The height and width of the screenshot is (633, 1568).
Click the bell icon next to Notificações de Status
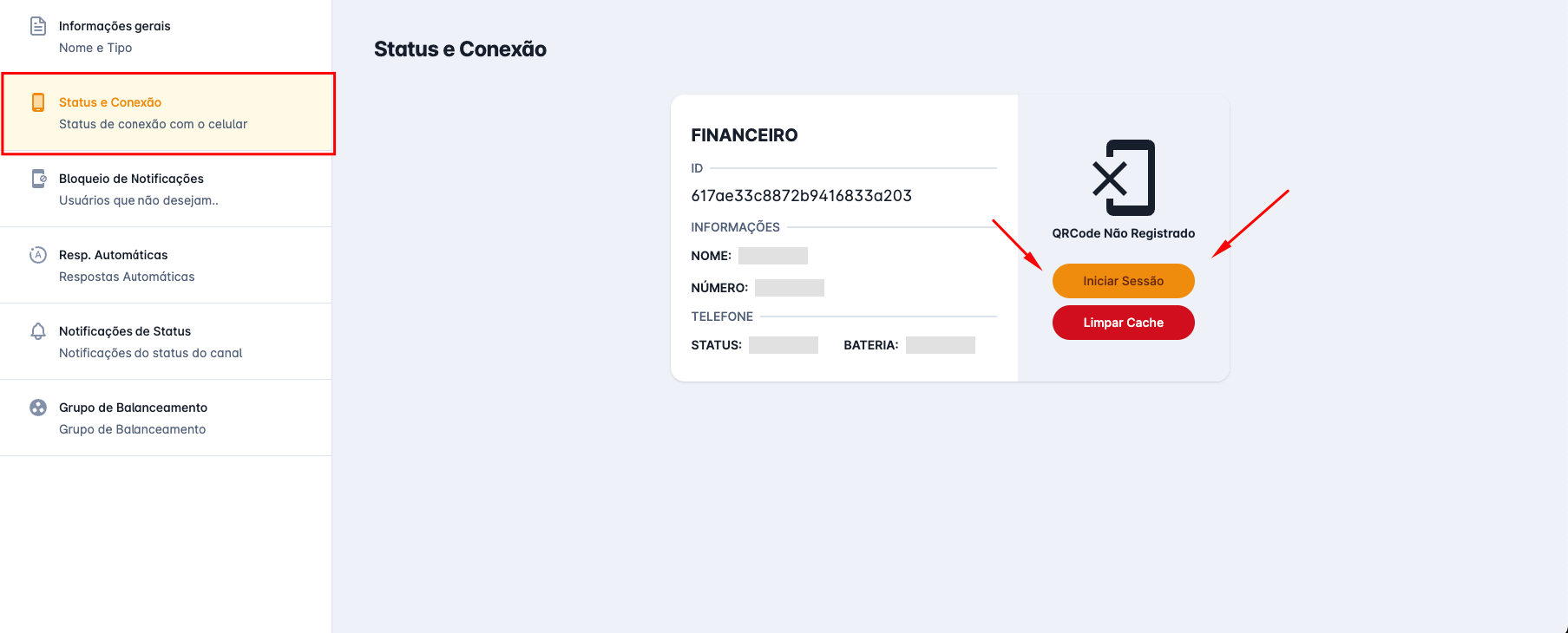[37, 330]
